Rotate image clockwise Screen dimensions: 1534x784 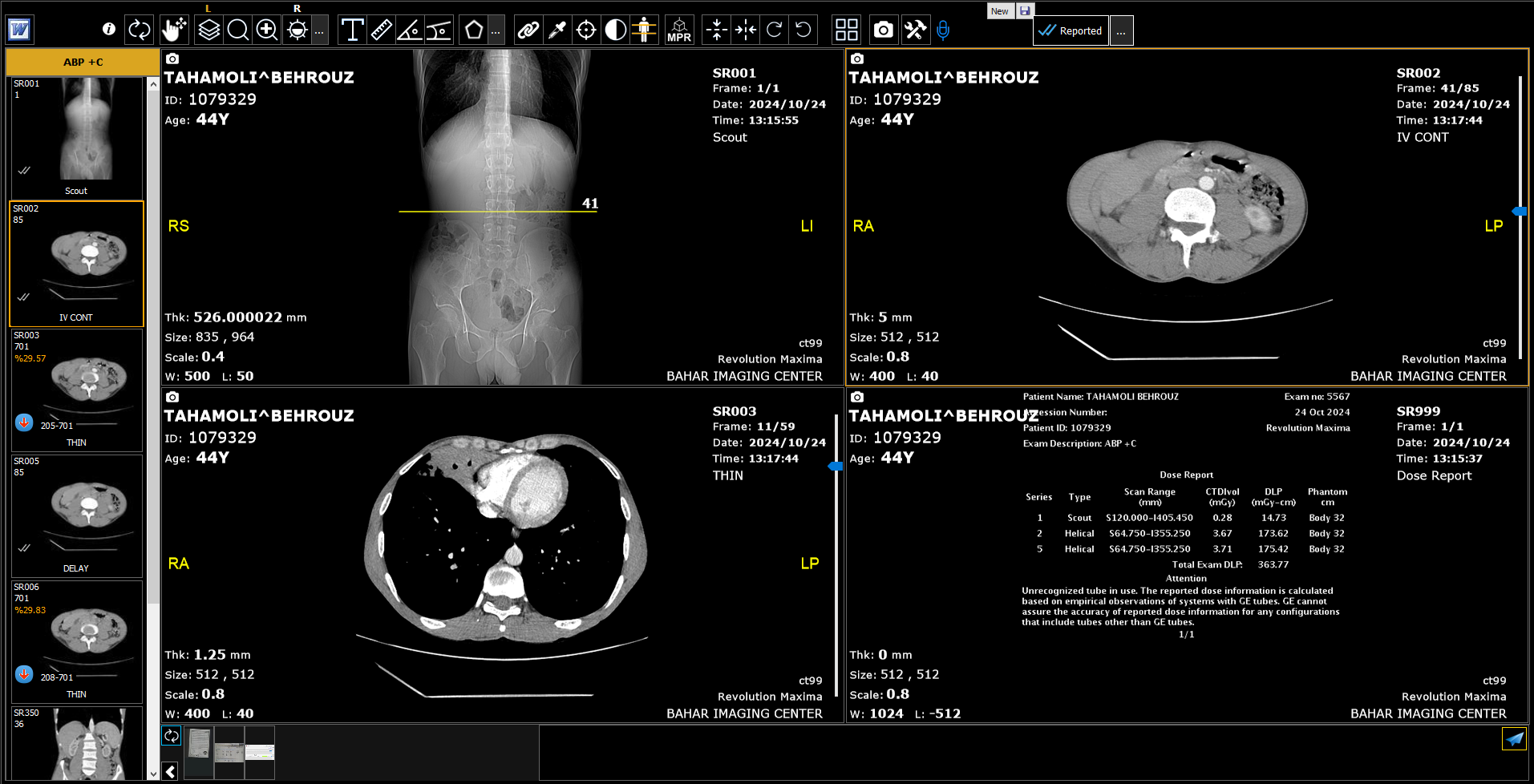coord(774,30)
